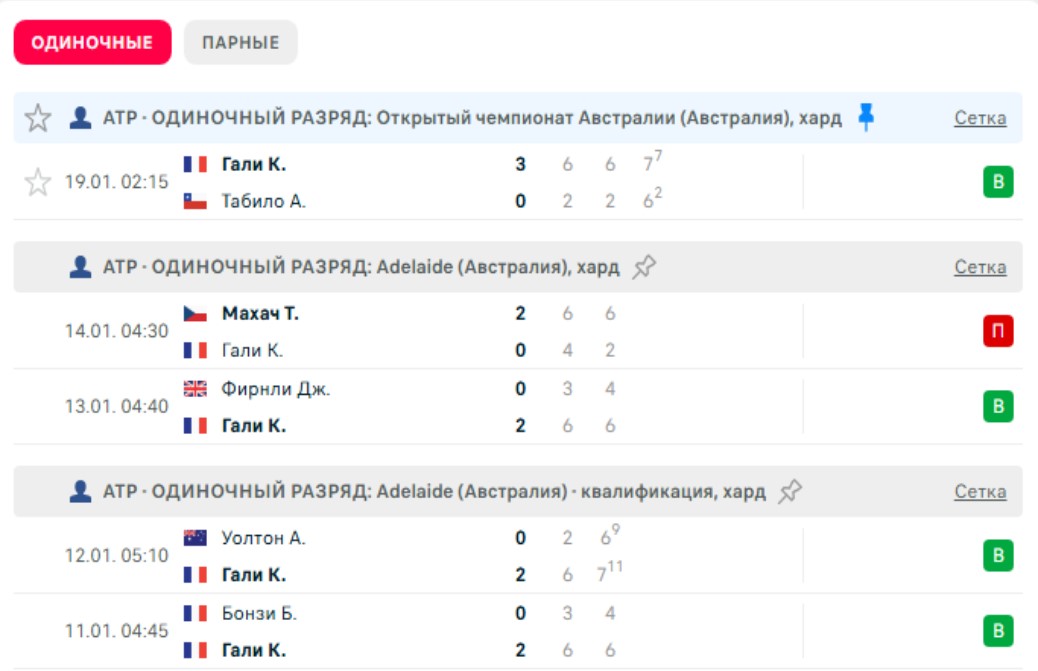Click the green win badge for Уолтон match
Viewport: 1038px width, 671px height.
[997, 556]
